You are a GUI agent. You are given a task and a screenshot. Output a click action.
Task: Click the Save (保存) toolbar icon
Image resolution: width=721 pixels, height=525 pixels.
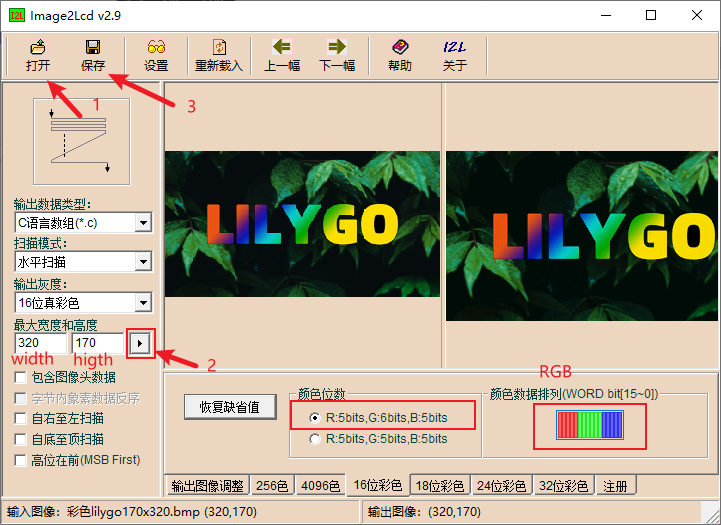pyautogui.click(x=93, y=55)
